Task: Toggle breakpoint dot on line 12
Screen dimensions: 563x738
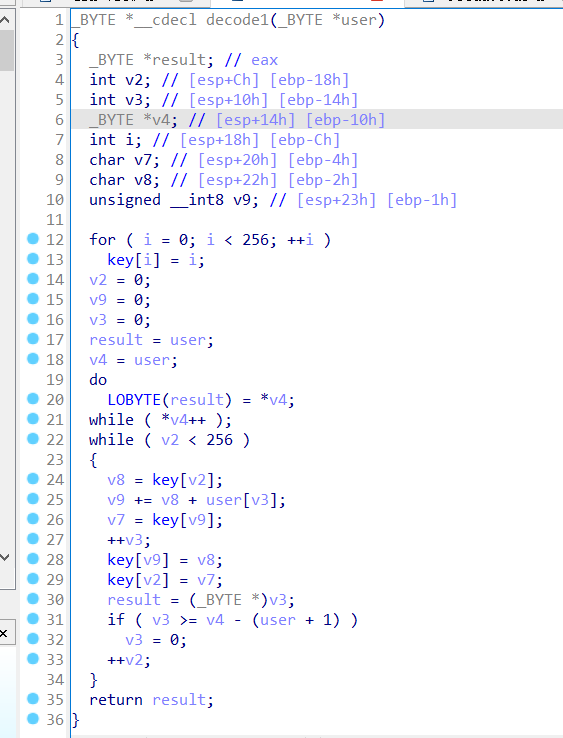Action: [x=33, y=239]
